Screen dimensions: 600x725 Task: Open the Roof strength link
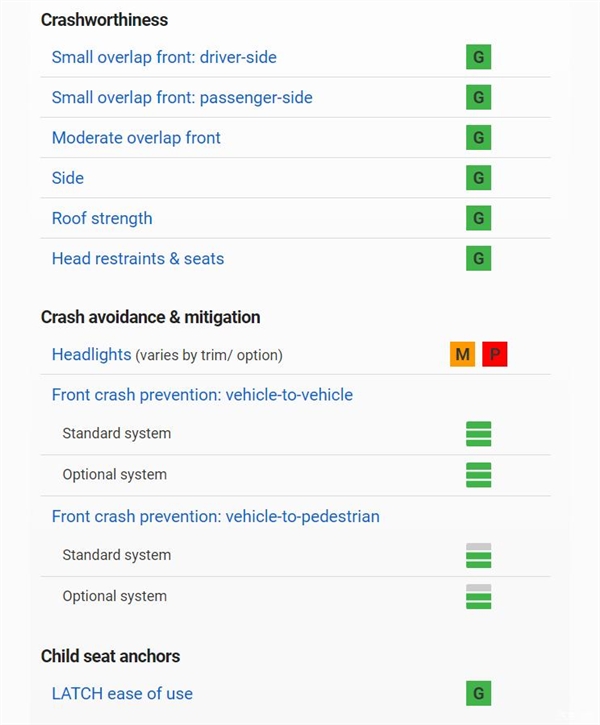(102, 218)
